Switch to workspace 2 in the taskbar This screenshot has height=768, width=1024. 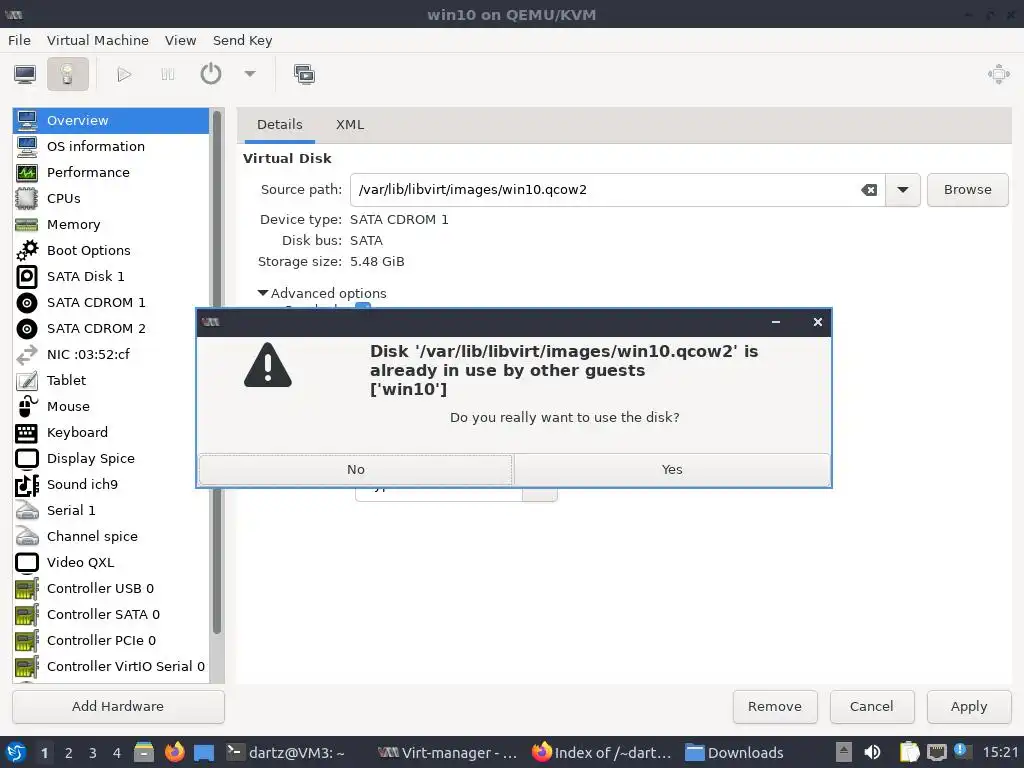point(69,753)
